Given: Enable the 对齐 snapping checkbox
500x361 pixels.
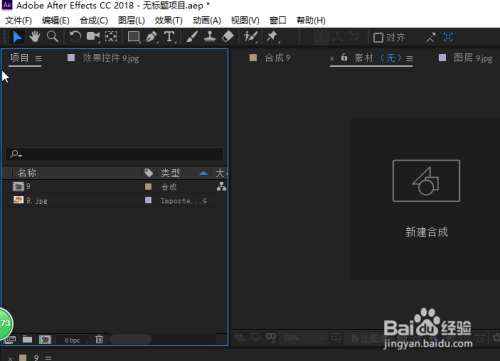Looking at the screenshot, I should tap(378, 37).
